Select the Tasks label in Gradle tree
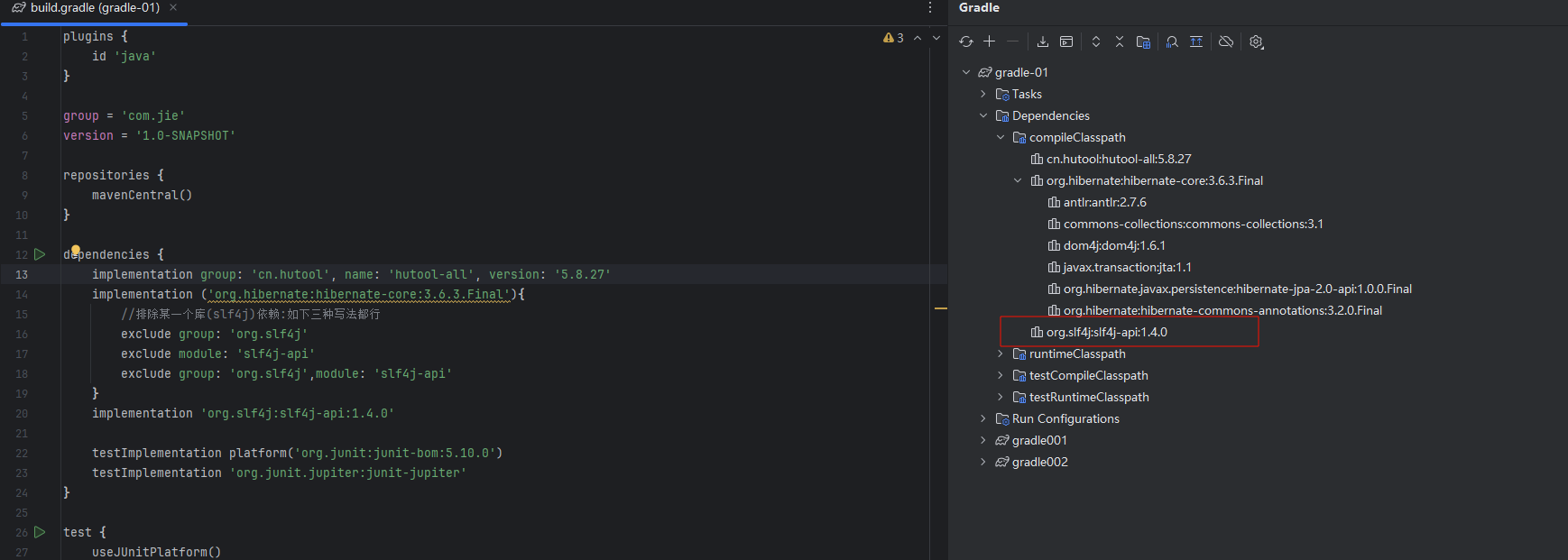Viewport: 1568px width, 560px height. (1027, 94)
